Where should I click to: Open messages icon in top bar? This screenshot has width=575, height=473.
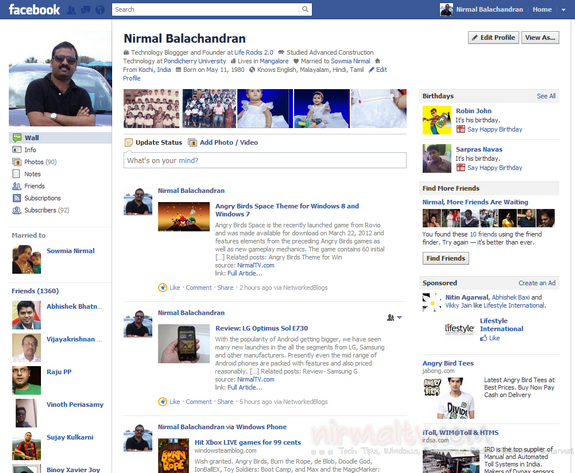(x=86, y=10)
